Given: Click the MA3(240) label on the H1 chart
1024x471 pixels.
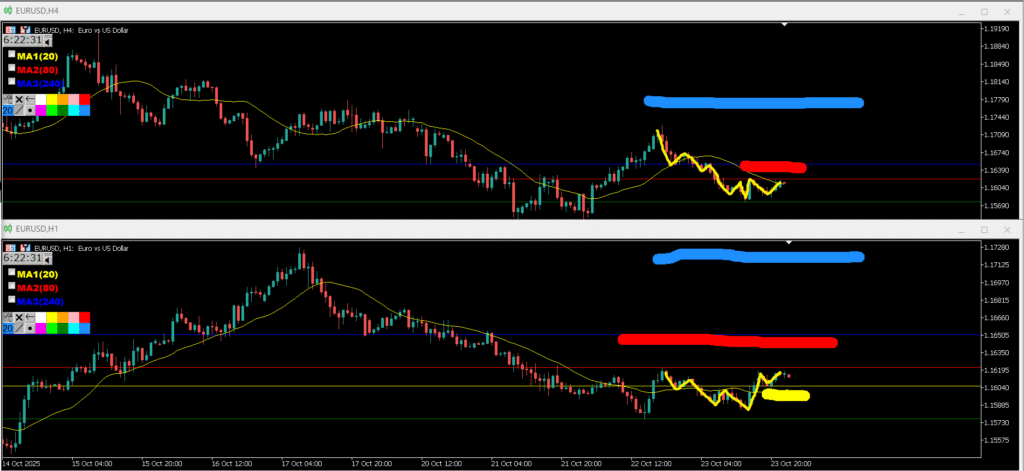Looking at the screenshot, I should [x=40, y=302].
